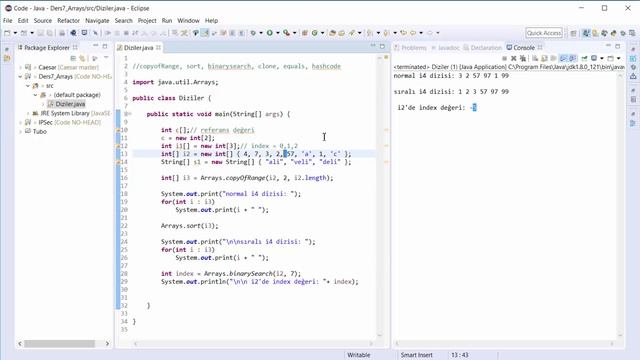Click the New Java Class icon

pyautogui.click(x=315, y=33)
